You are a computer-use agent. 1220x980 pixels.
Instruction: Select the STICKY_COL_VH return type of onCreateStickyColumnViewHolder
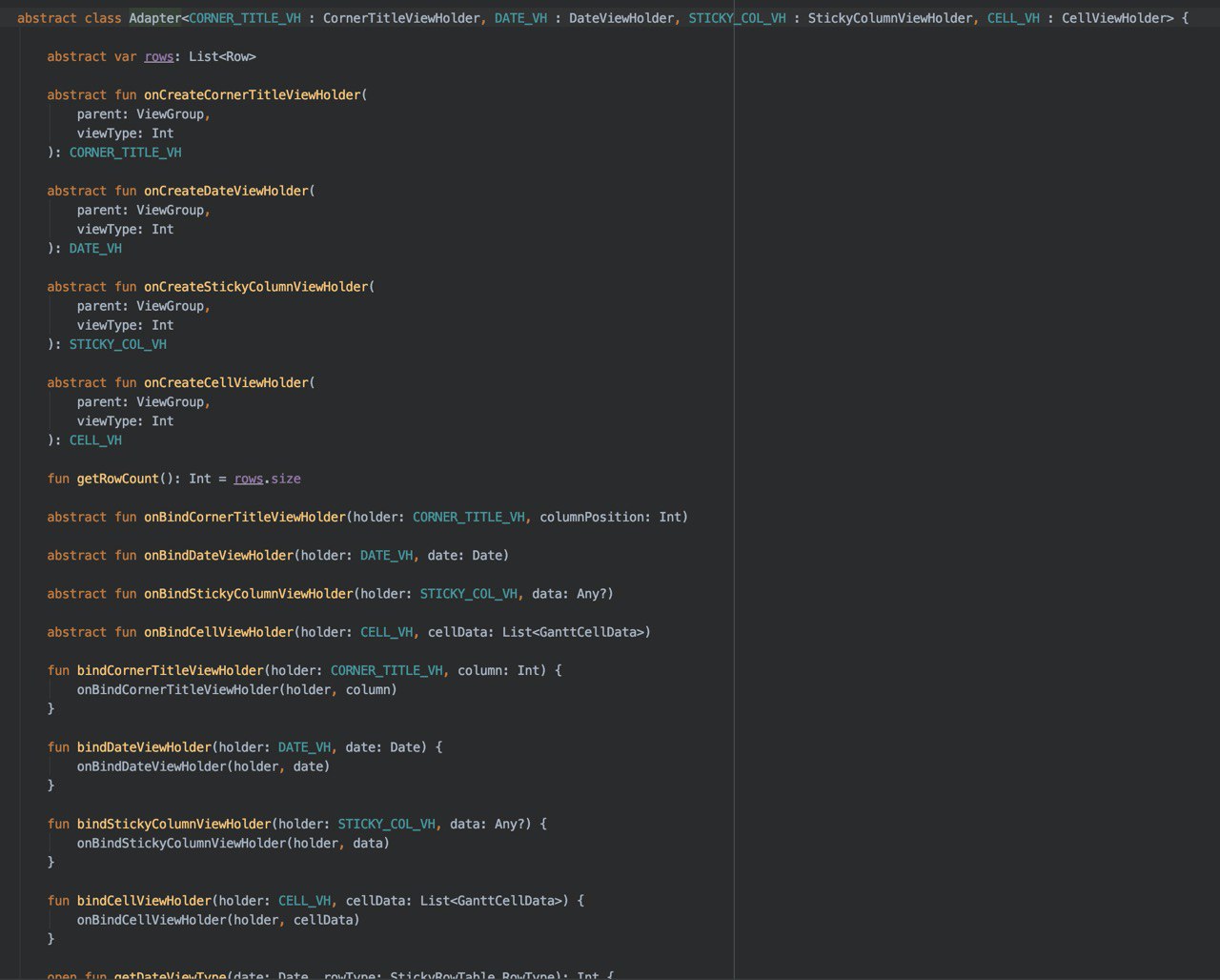pos(118,344)
